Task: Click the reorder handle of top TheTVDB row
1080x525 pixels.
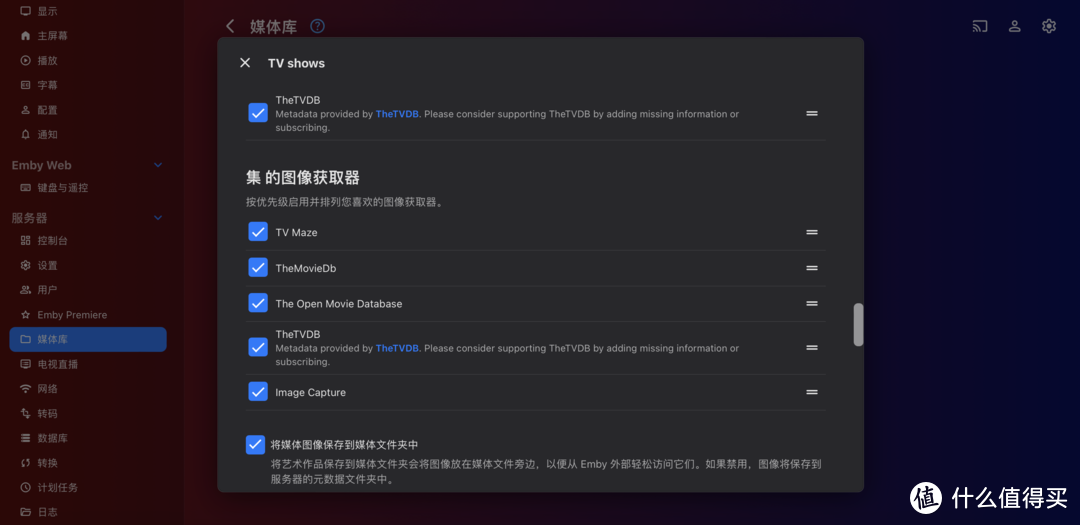Action: click(x=812, y=114)
